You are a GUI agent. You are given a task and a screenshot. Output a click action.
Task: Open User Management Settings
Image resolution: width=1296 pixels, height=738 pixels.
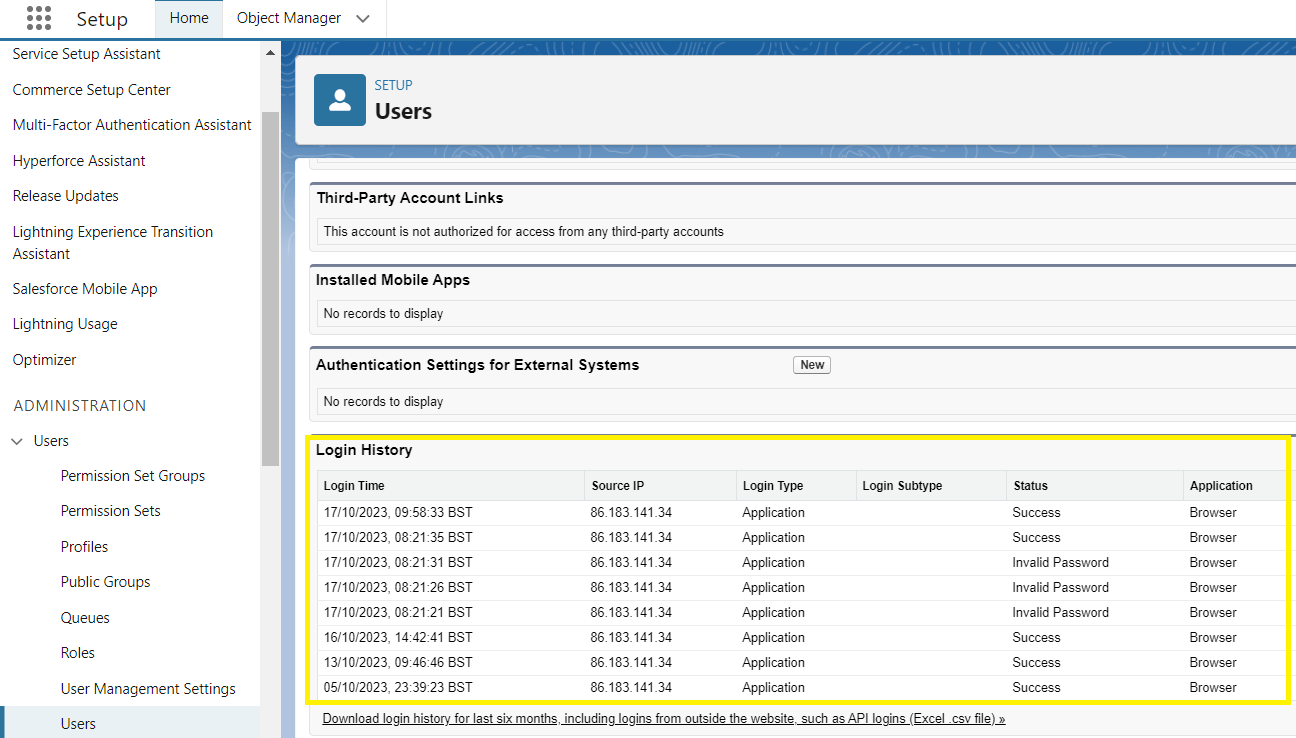(148, 689)
